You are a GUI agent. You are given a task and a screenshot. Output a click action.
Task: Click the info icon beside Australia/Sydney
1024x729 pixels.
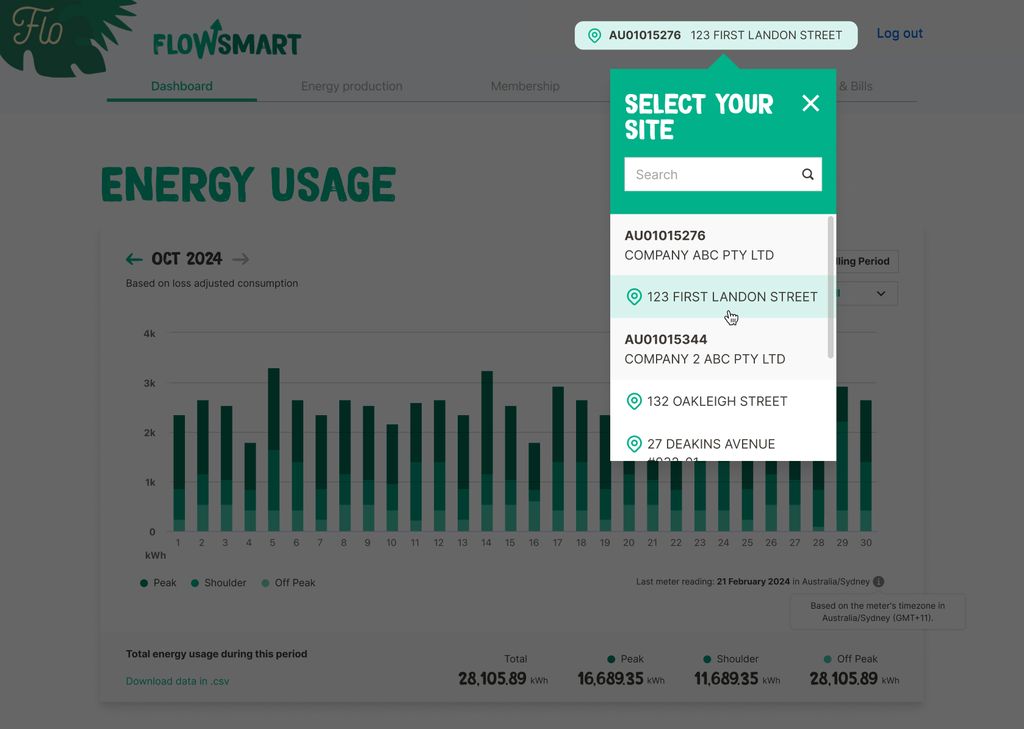click(878, 582)
